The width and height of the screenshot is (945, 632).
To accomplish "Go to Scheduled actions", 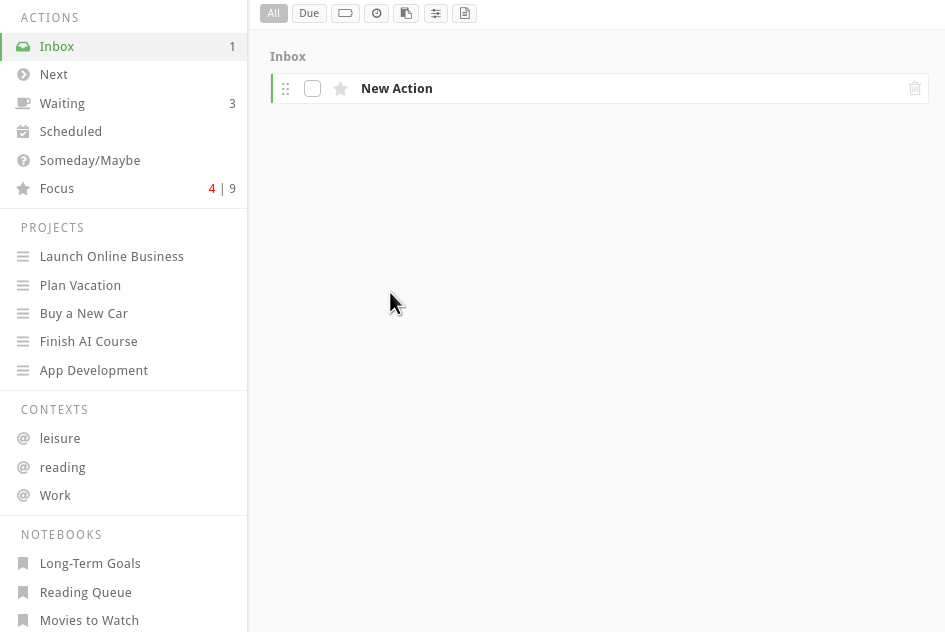I will [x=70, y=132].
